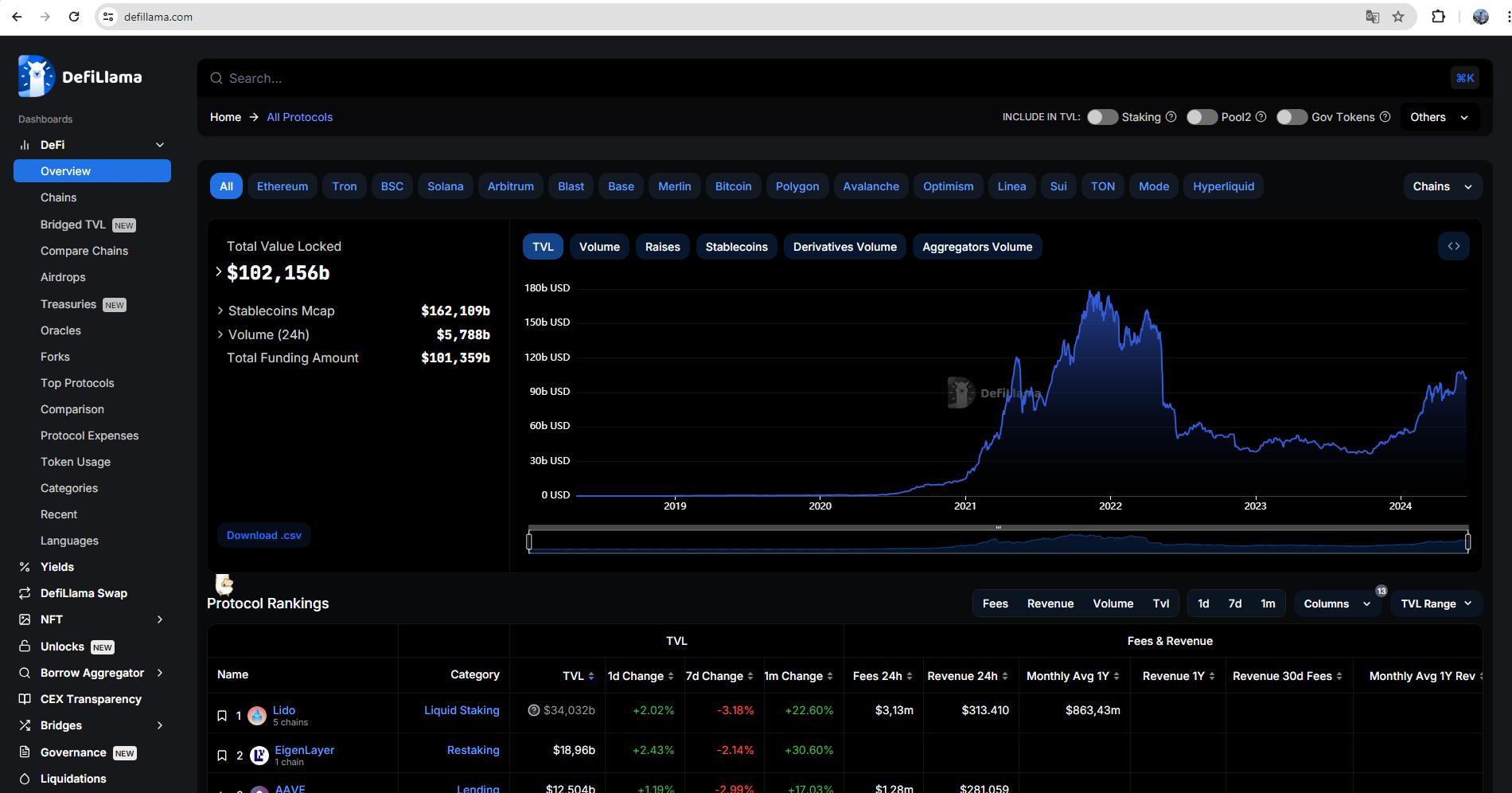The height and width of the screenshot is (793, 1512).
Task: Bookmark this page with the star icon
Action: [1398, 17]
